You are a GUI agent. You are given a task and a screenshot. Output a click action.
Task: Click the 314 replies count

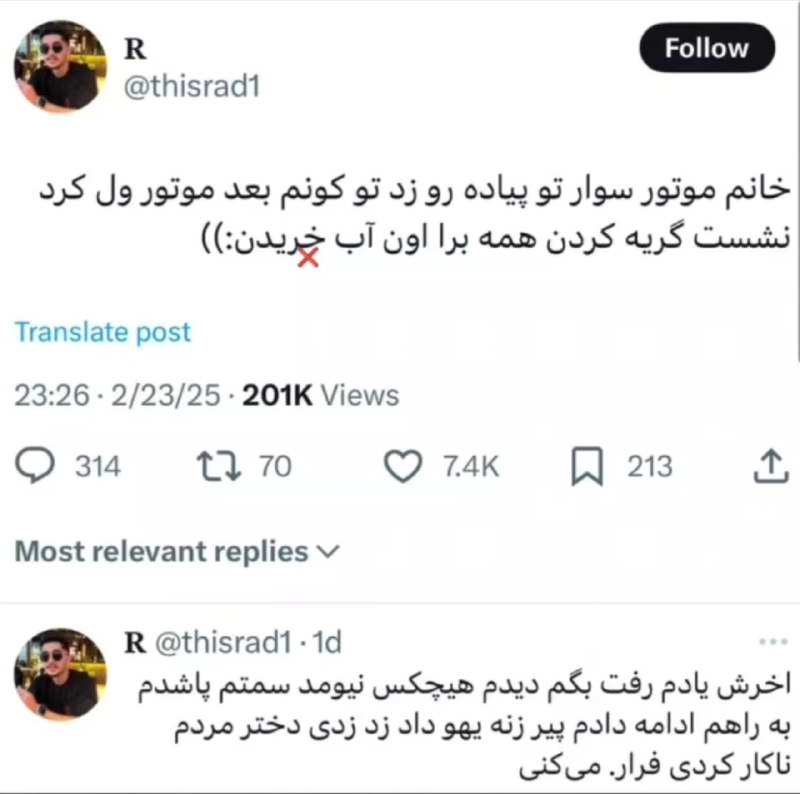(98, 466)
